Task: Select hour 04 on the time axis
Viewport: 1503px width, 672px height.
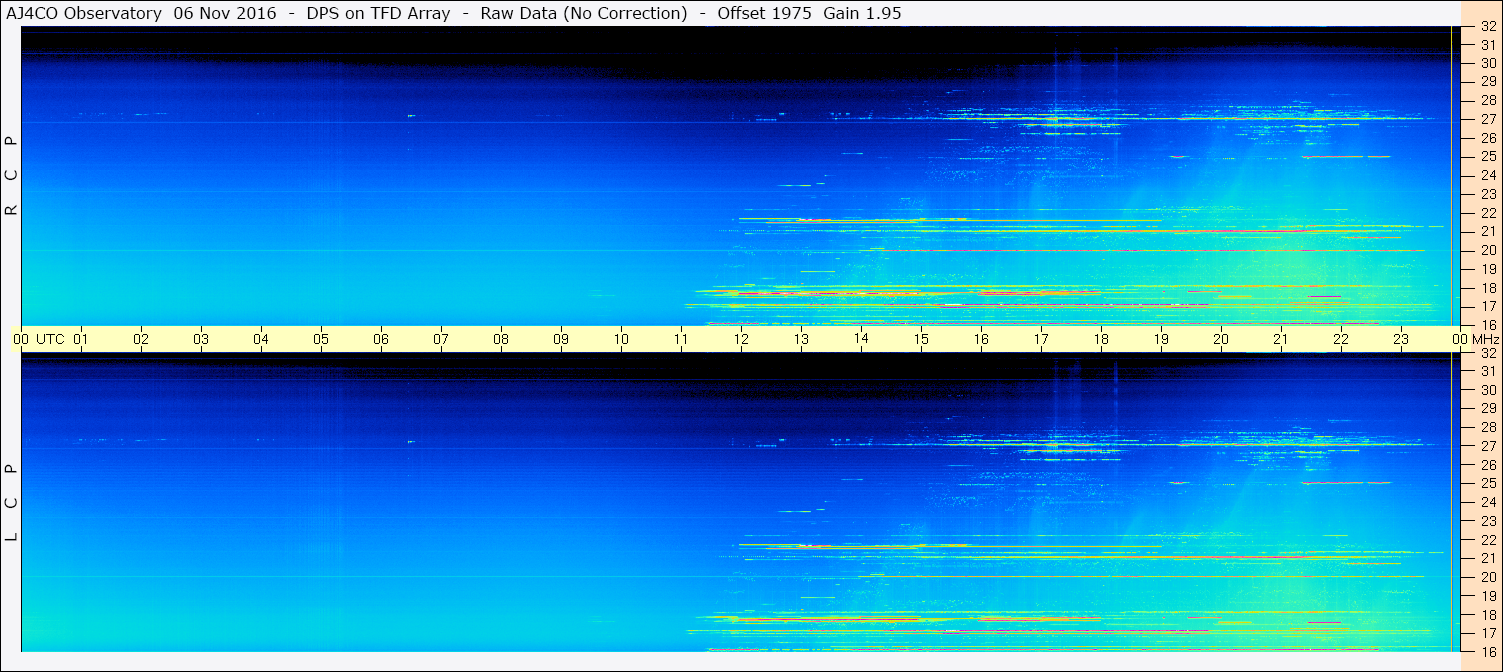Action: (261, 339)
